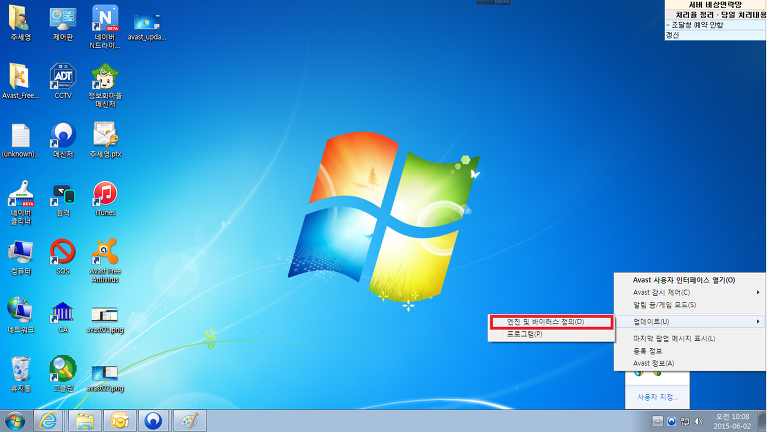
Task: Open the Avast_Free... folder on desktop
Action: point(21,81)
